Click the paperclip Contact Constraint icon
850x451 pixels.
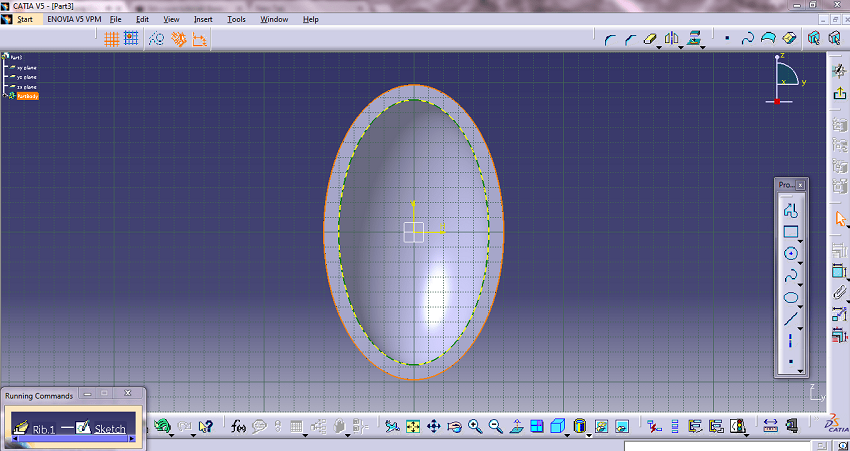(840, 293)
